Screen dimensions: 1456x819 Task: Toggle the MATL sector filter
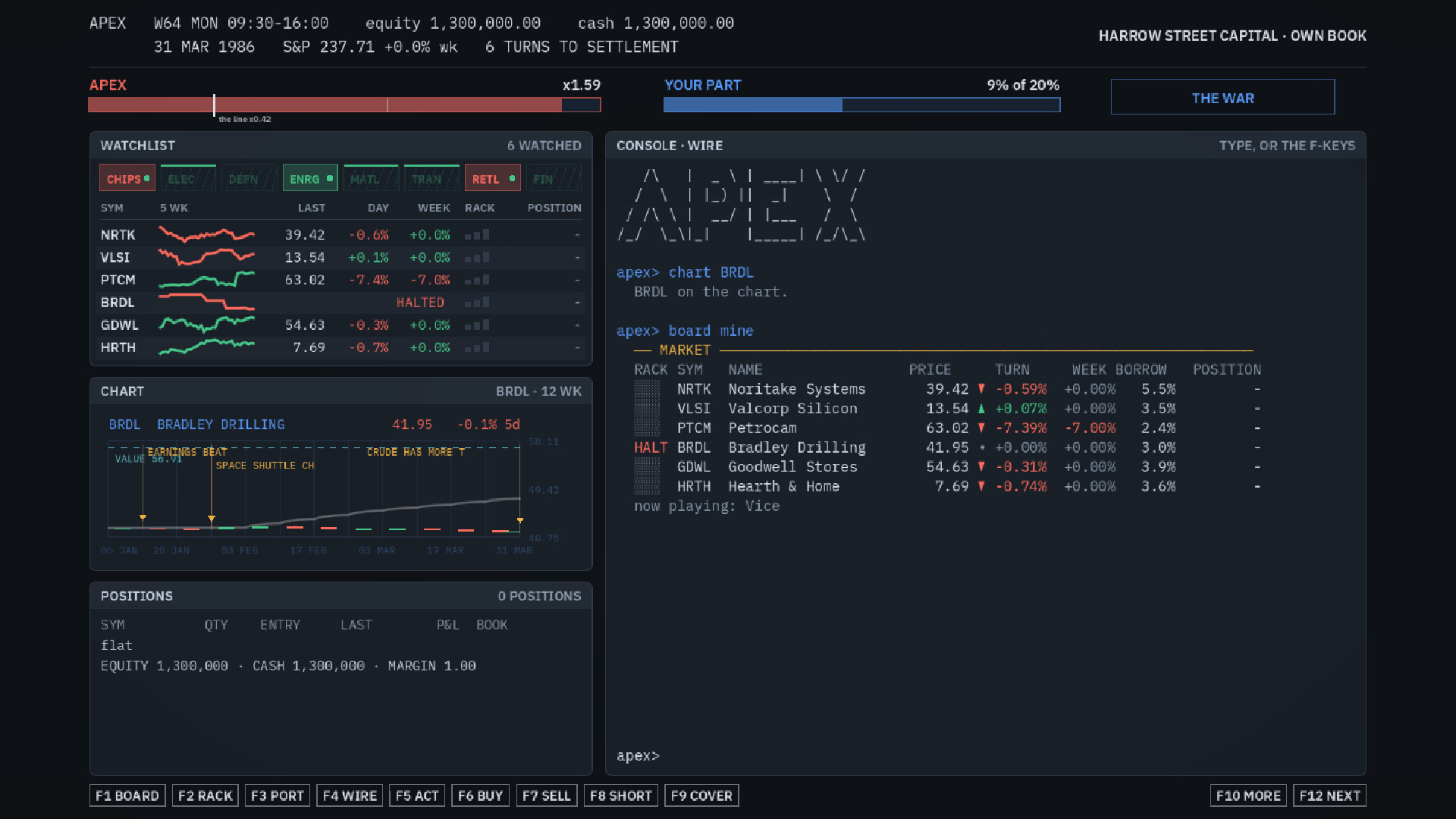point(371,178)
